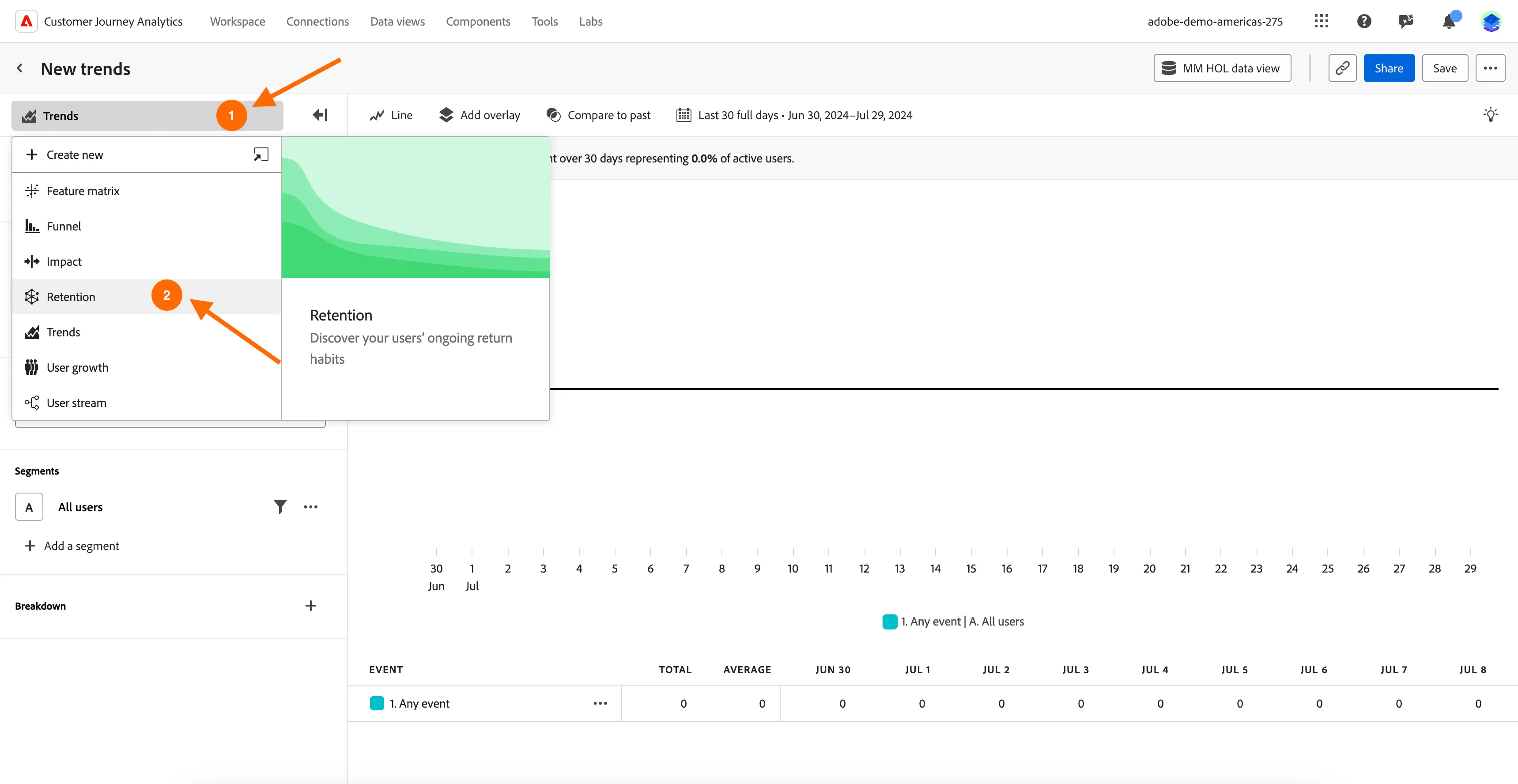The image size is (1518, 784).
Task: Click the A segment letter box
Action: click(29, 507)
